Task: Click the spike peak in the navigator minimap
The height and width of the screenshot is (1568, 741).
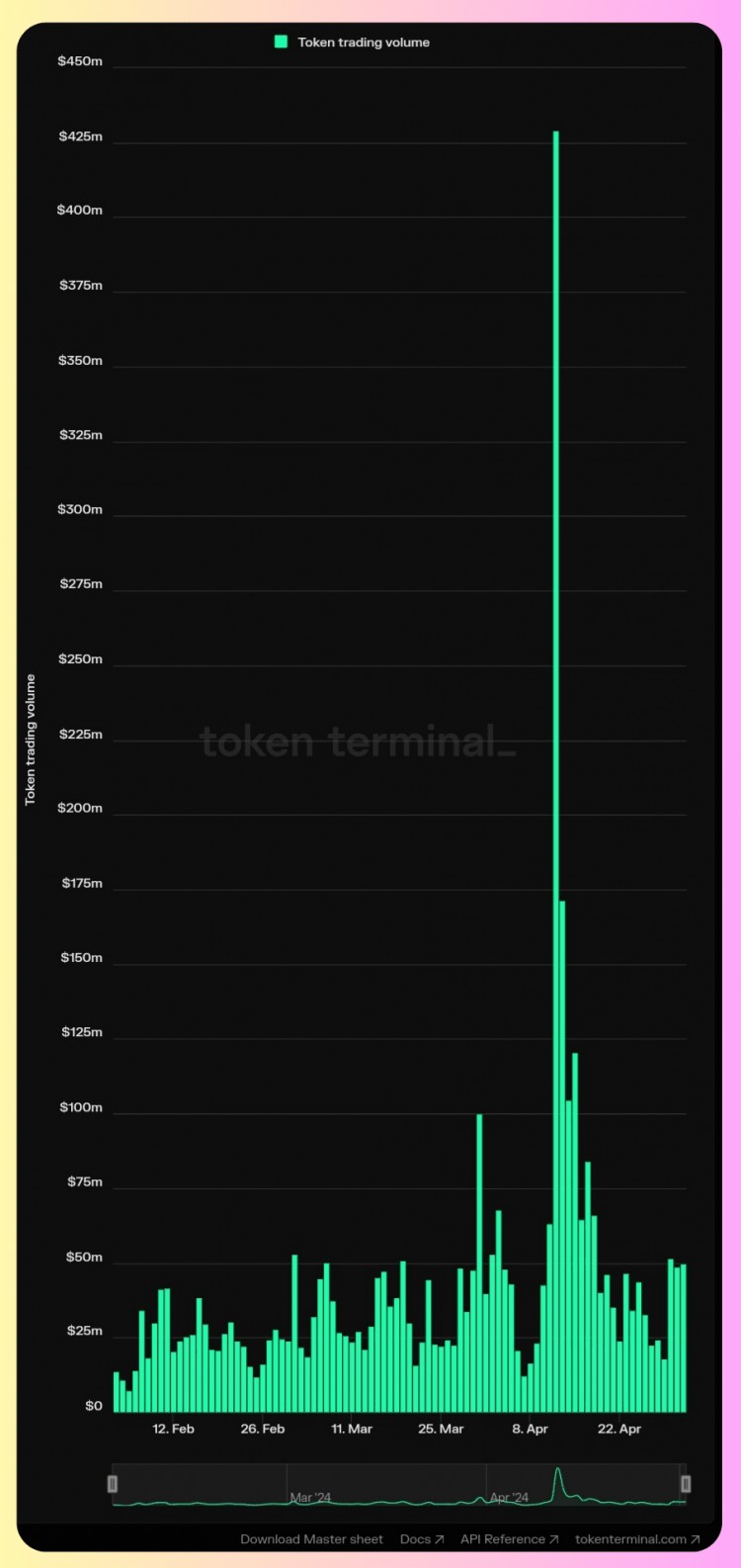Action: [558, 1471]
